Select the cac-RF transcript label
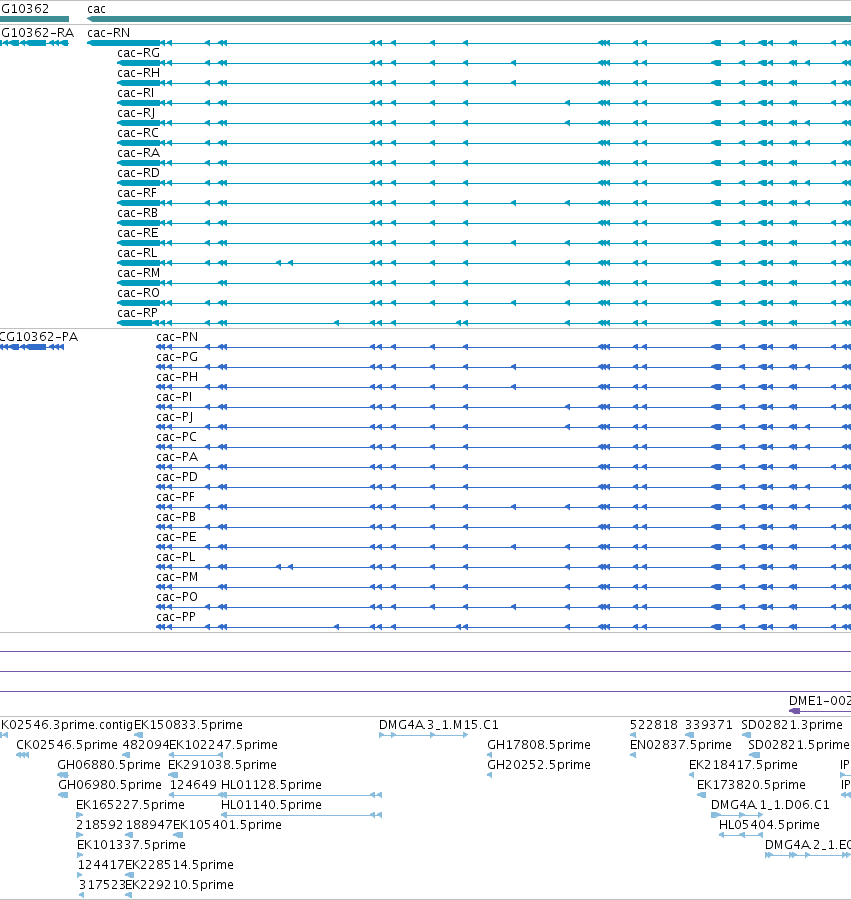 [137, 193]
